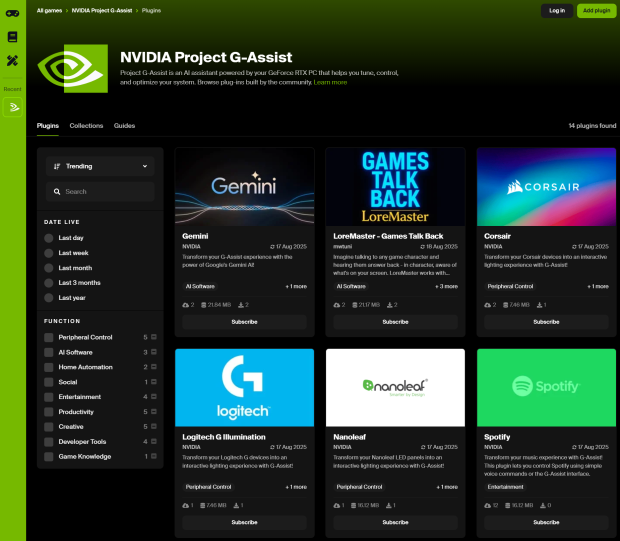Image resolution: width=620 pixels, height=541 pixels.
Task: Go to All games breadcrumb
Action: (x=49, y=11)
